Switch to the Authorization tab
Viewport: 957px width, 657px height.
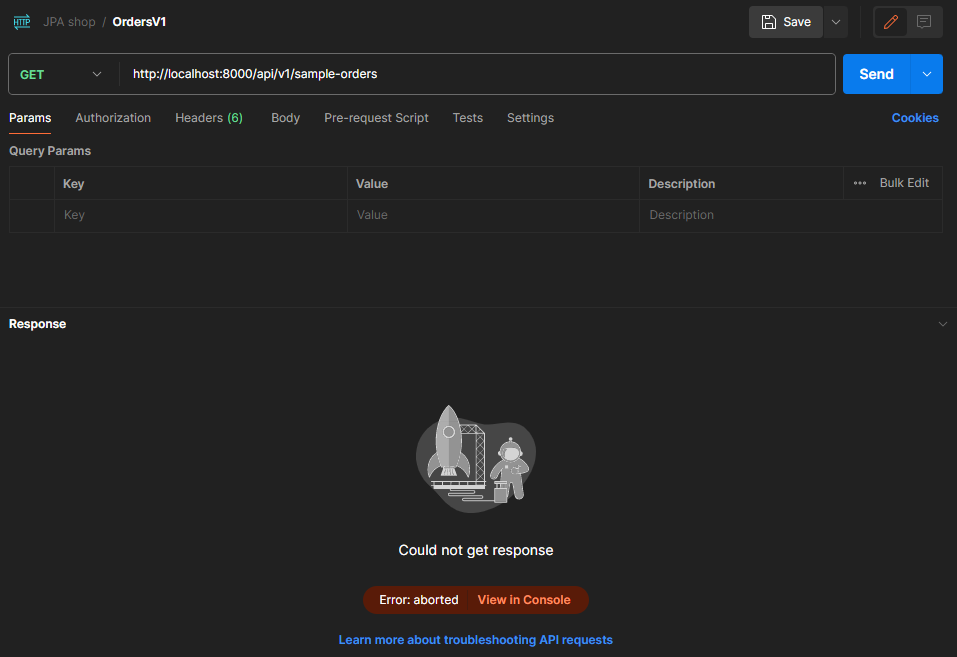[113, 118]
